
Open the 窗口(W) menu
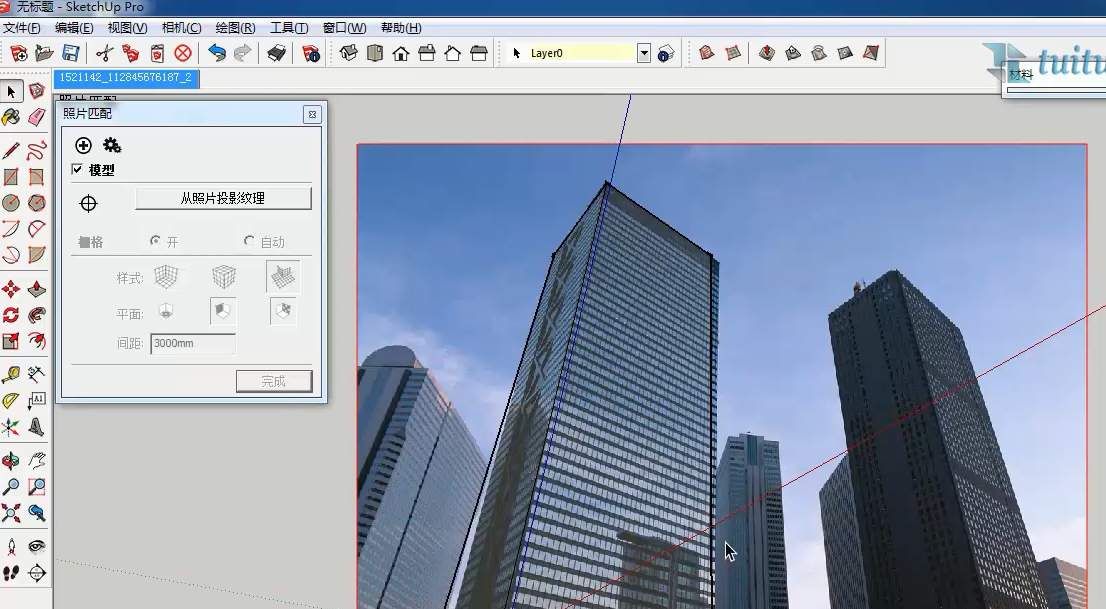pos(343,28)
